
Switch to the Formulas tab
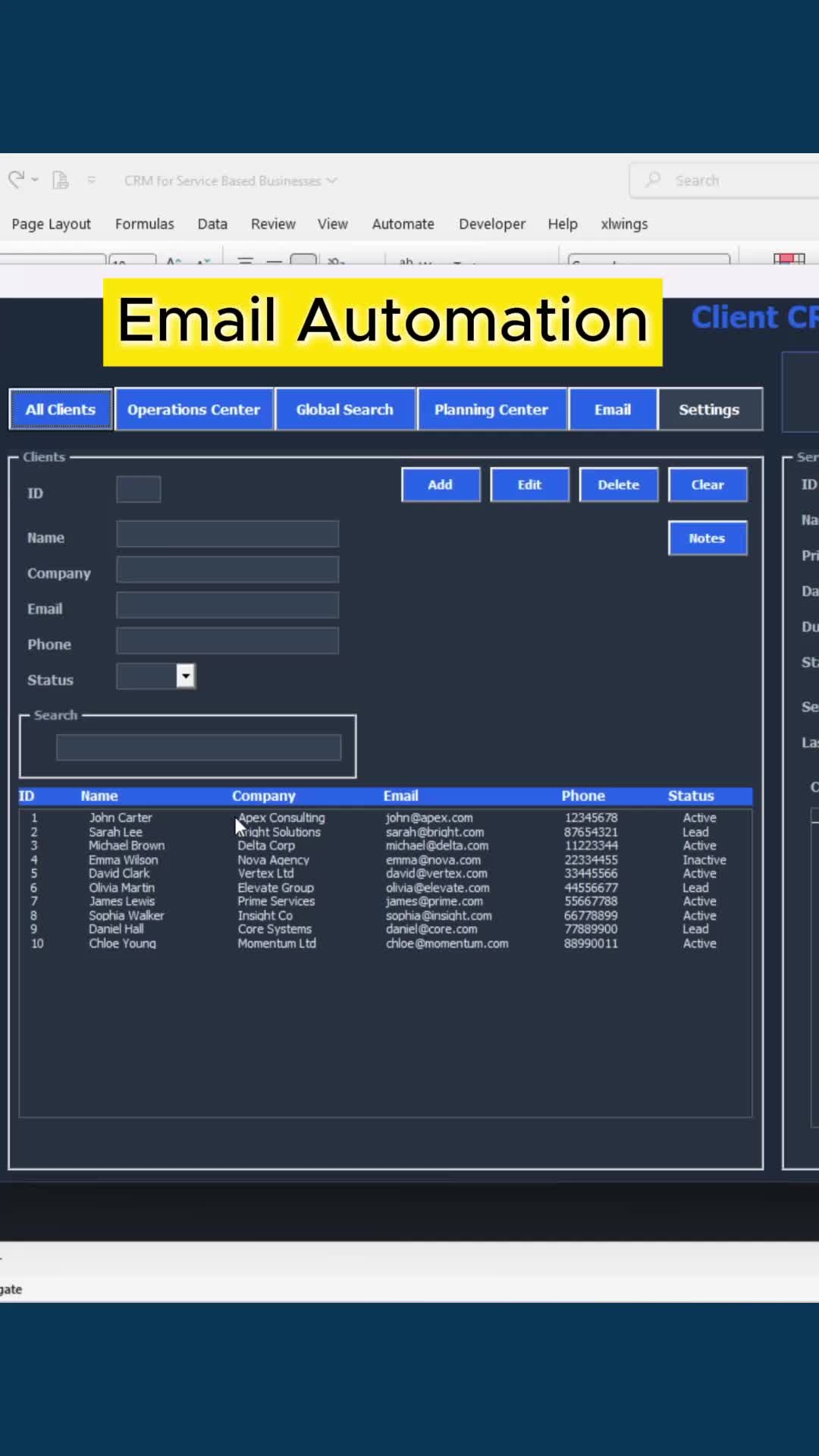point(144,224)
